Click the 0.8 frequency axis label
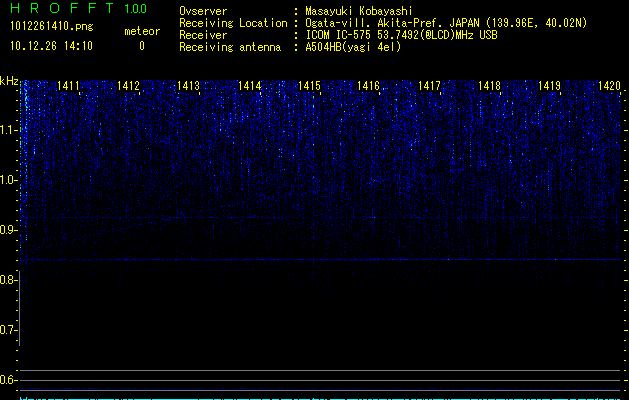 point(7,280)
